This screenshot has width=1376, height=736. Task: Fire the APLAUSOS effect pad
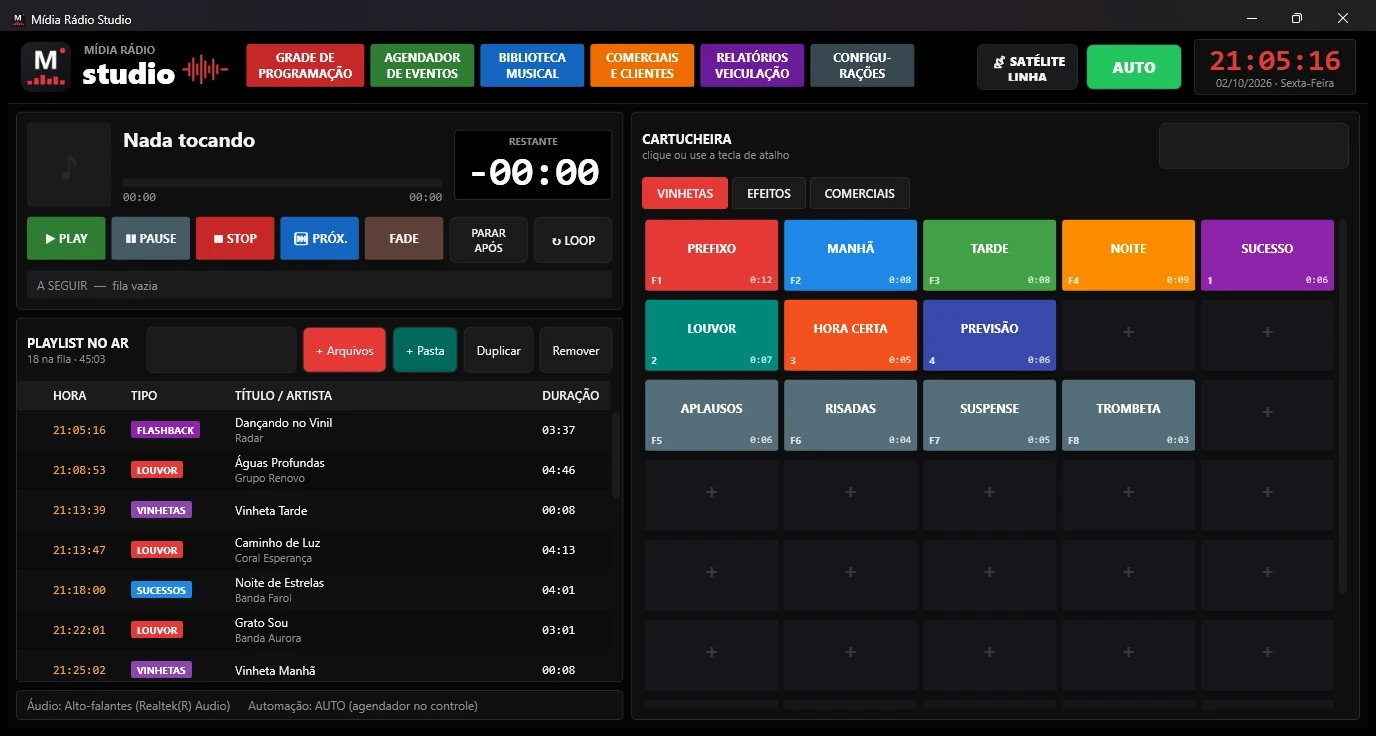(712, 415)
